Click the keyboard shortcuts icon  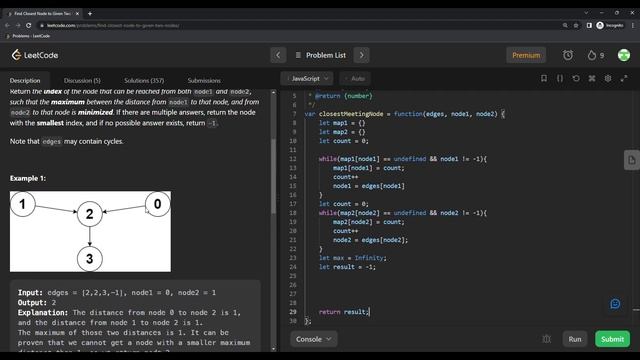pyautogui.click(x=592, y=78)
